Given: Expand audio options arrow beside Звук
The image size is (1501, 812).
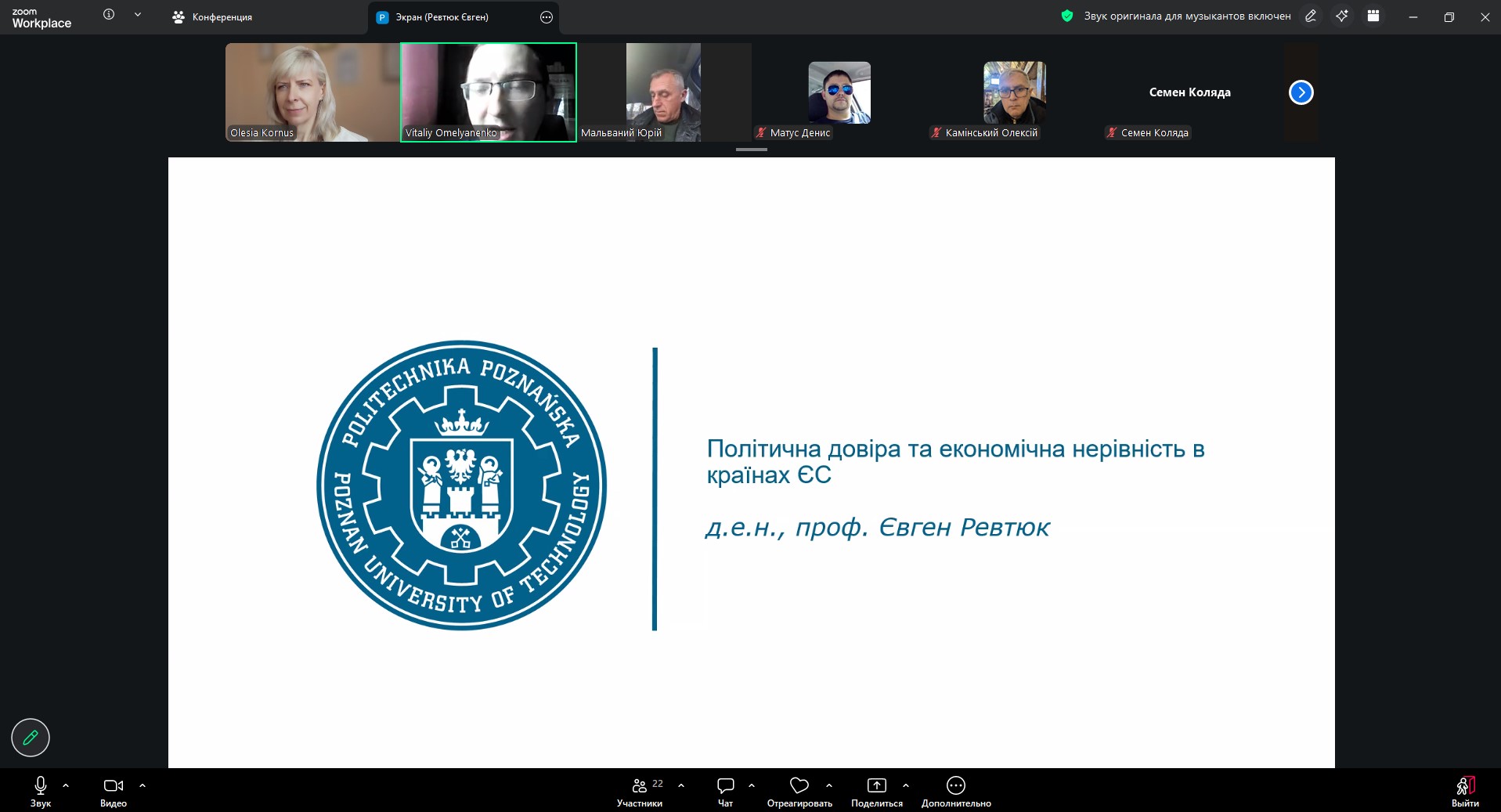Looking at the screenshot, I should (x=66, y=785).
